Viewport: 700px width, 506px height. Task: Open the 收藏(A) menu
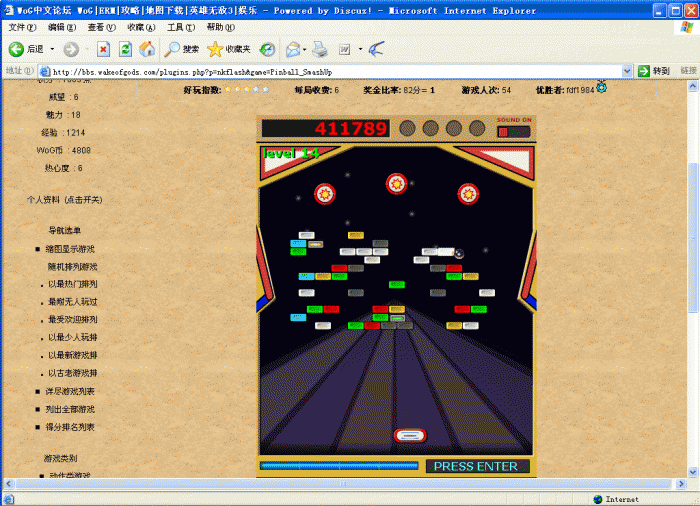click(141, 28)
